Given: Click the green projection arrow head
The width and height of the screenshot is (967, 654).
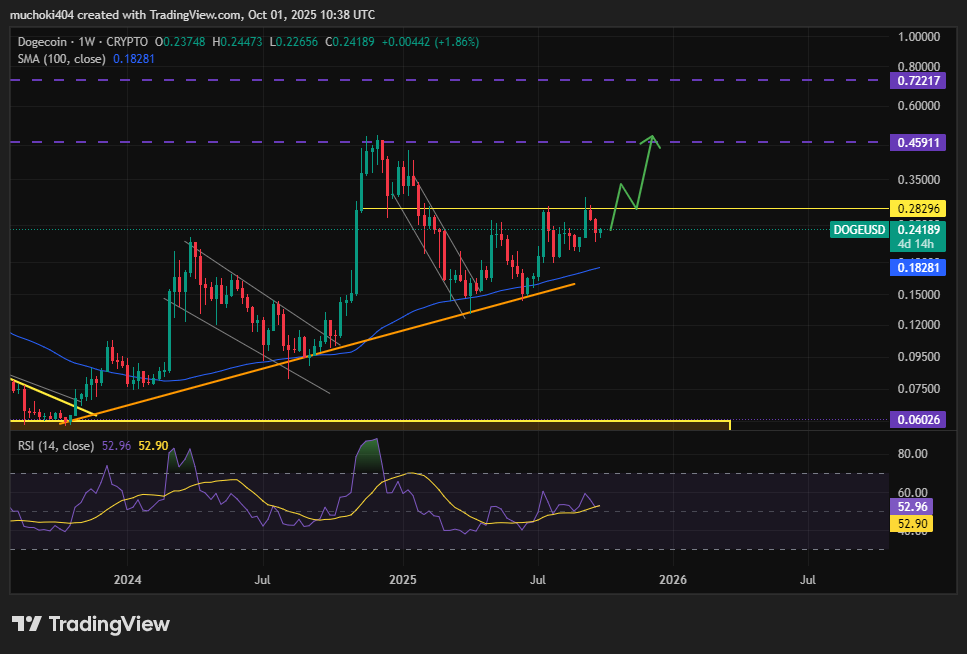Looking at the screenshot, I should [x=652, y=139].
